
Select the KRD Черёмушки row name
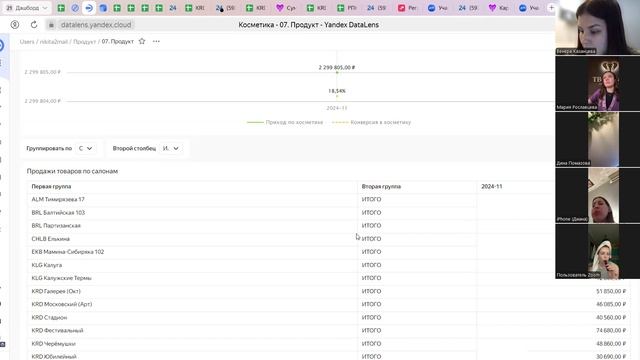pos(53,344)
